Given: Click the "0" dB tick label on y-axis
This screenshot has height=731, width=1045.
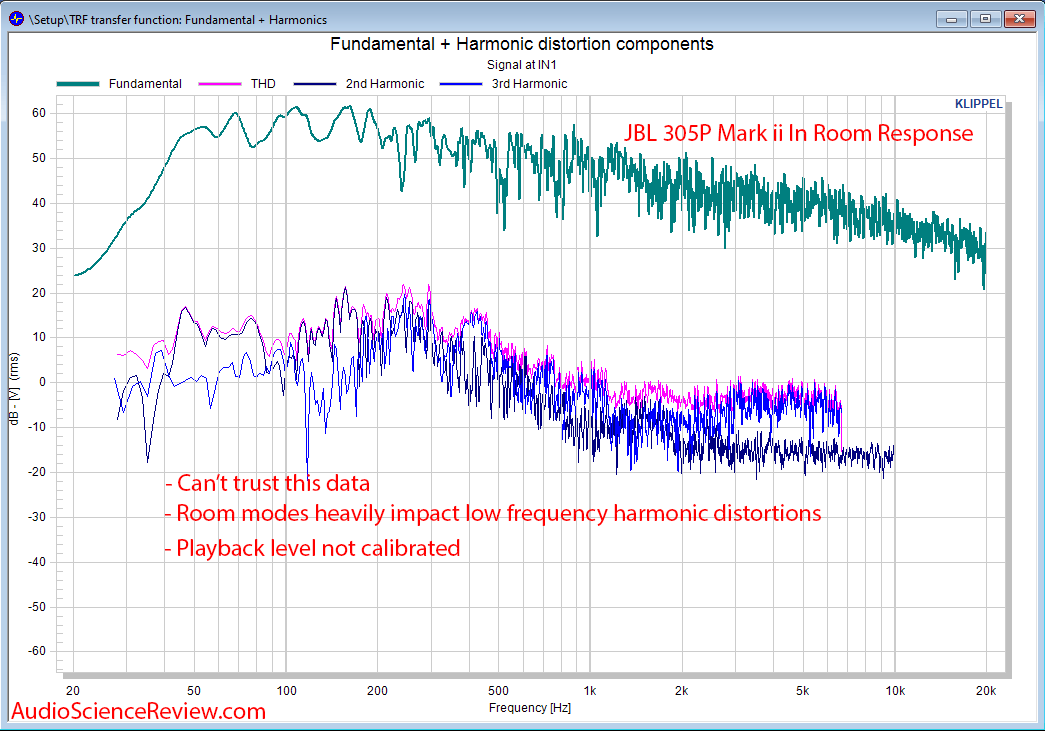Looking at the screenshot, I should tap(43, 382).
